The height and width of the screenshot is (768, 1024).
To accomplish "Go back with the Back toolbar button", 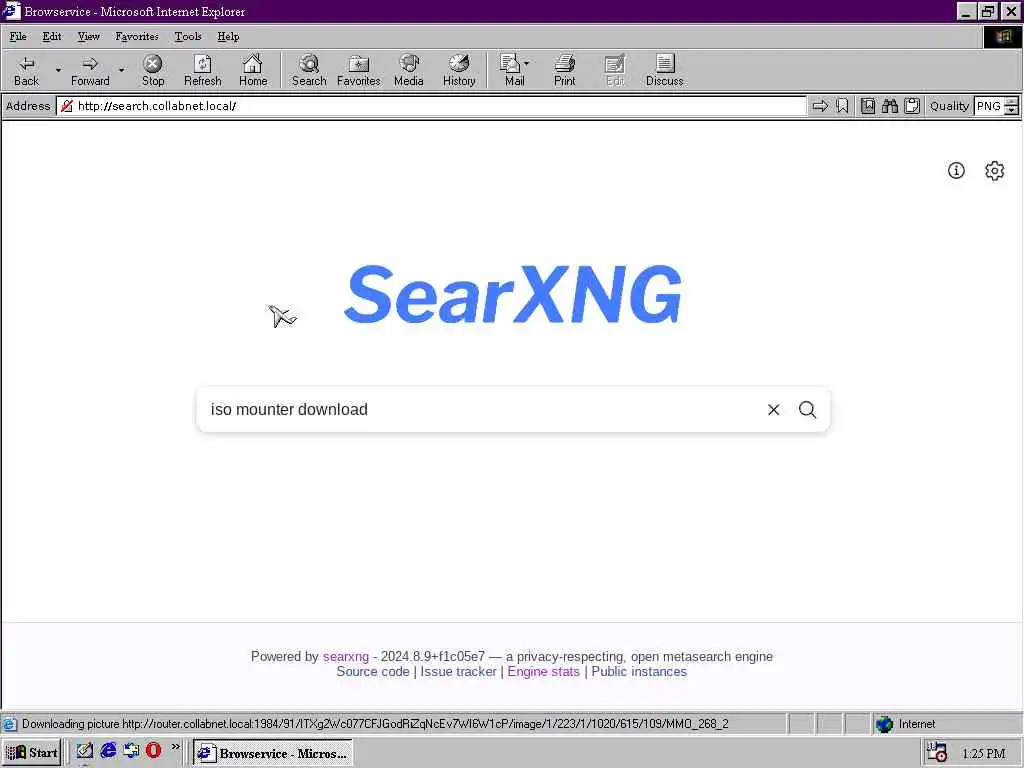I will coord(27,71).
